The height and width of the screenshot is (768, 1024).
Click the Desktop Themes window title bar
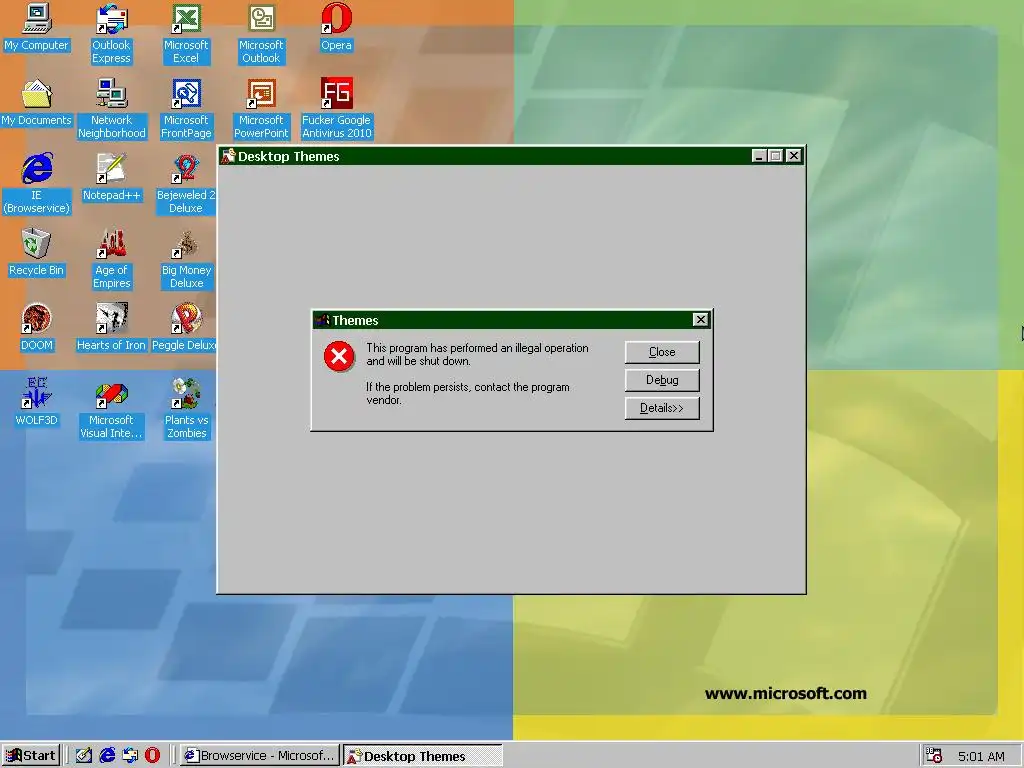511,156
